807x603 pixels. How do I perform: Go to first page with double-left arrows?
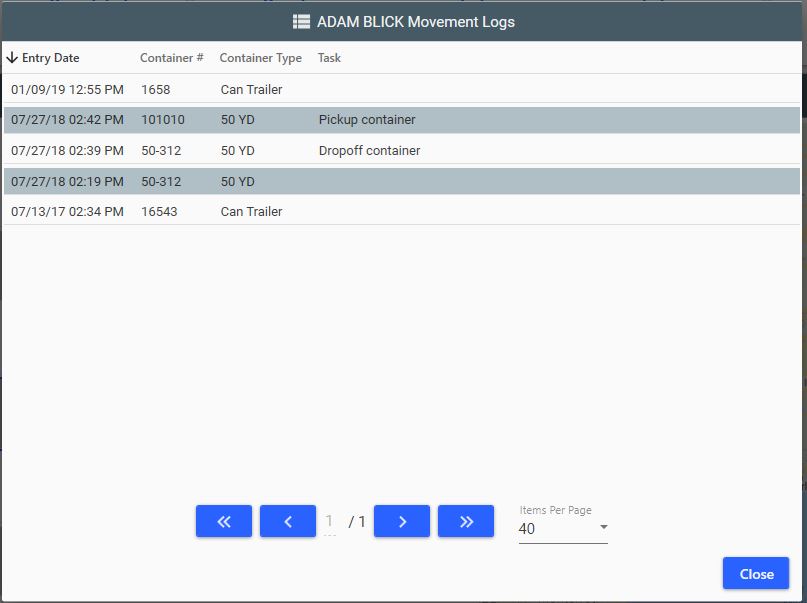point(224,521)
